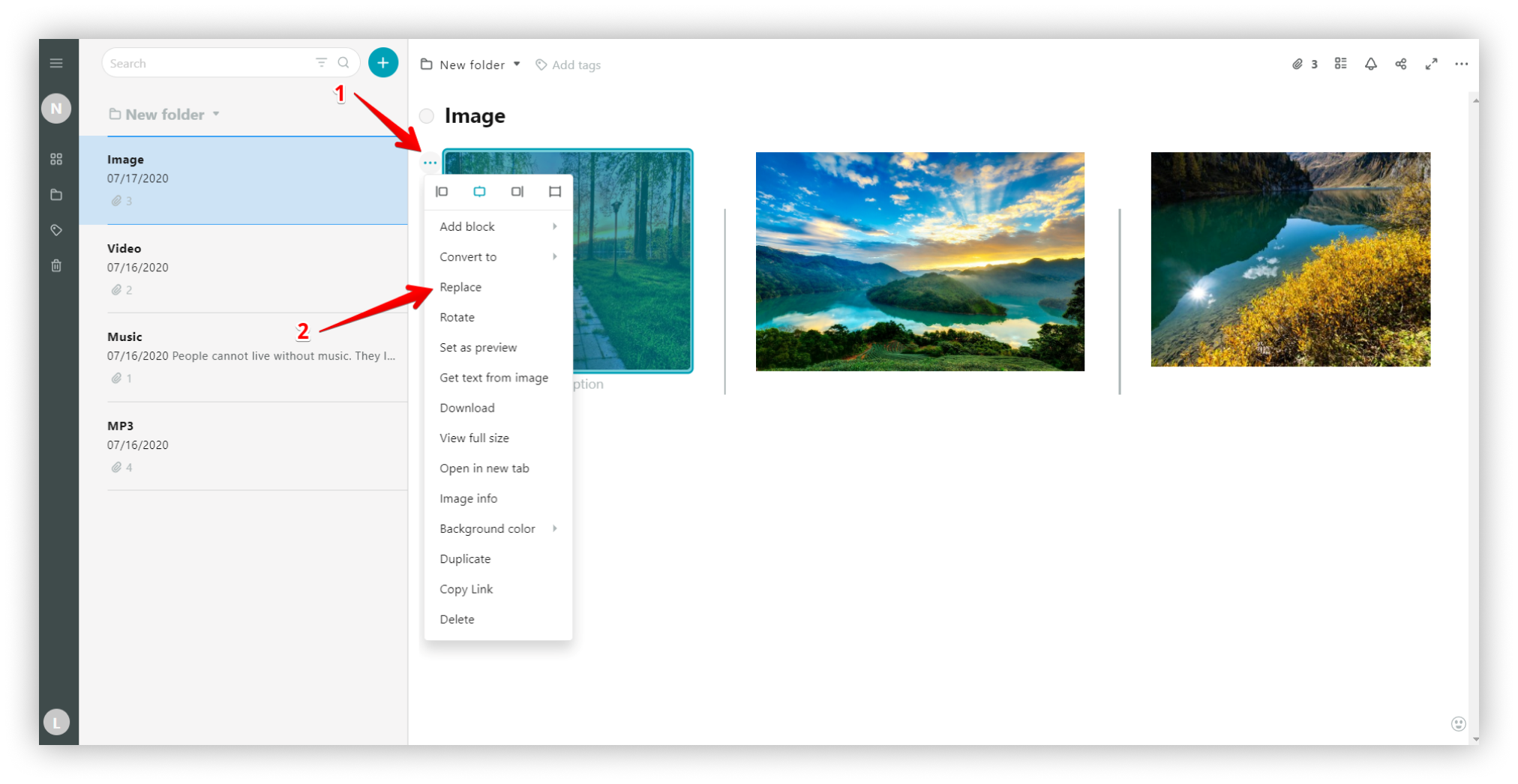
Task: Select Copy Link menu item
Action: pyautogui.click(x=498, y=589)
